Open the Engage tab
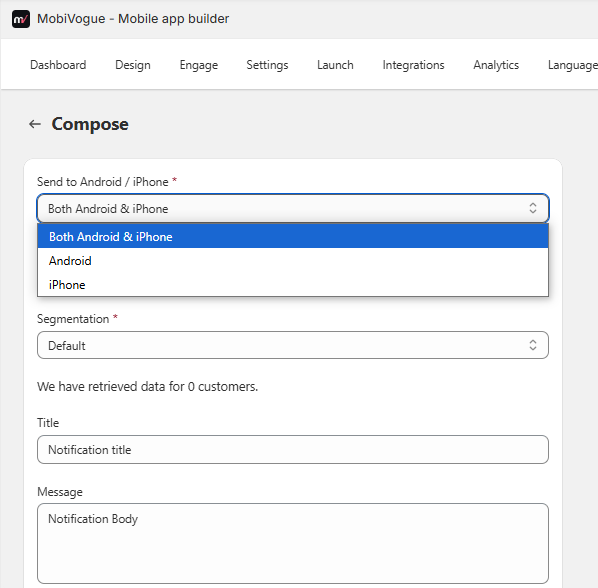This screenshot has height=588, width=598. 199,65
